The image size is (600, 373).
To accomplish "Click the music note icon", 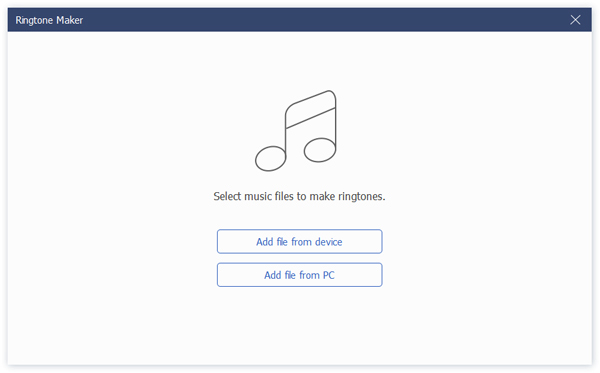I will (296, 130).
